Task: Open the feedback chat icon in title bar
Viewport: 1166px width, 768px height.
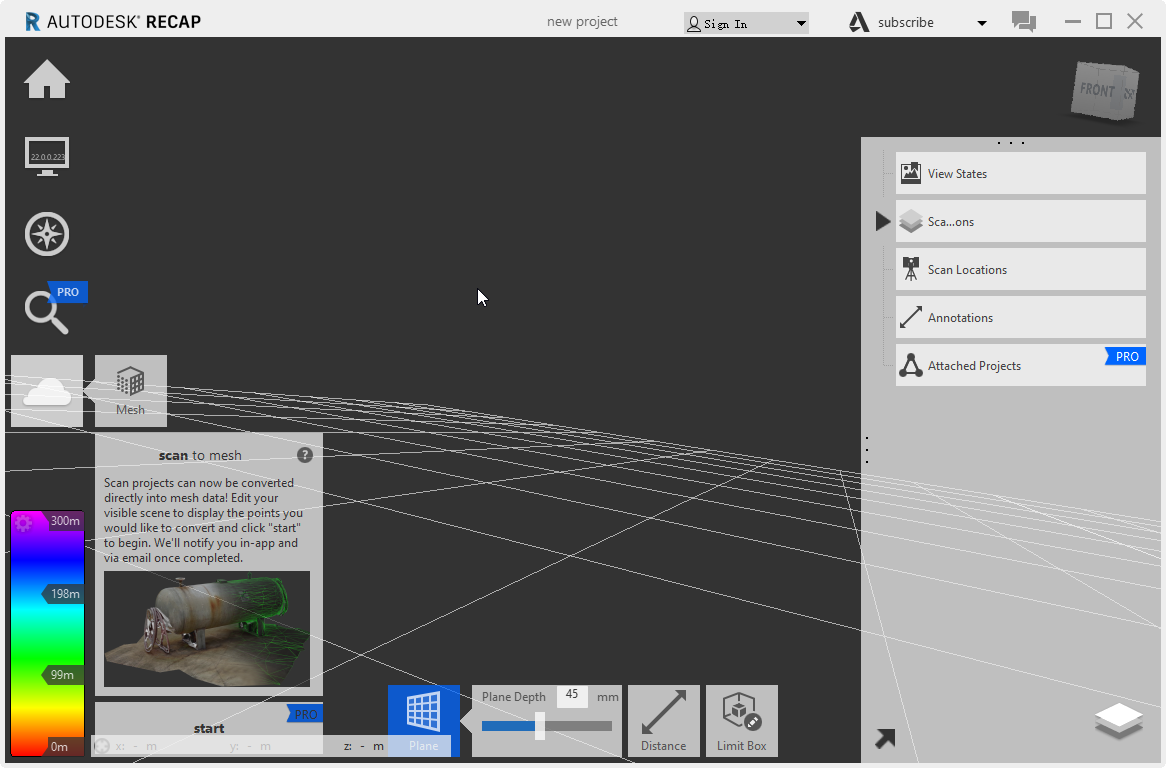Action: tap(1023, 21)
